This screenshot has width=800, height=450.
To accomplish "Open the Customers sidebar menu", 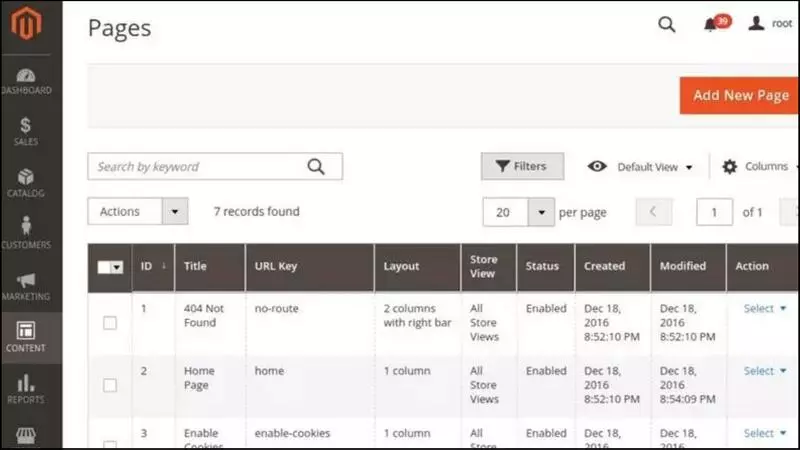I will [x=26, y=233].
